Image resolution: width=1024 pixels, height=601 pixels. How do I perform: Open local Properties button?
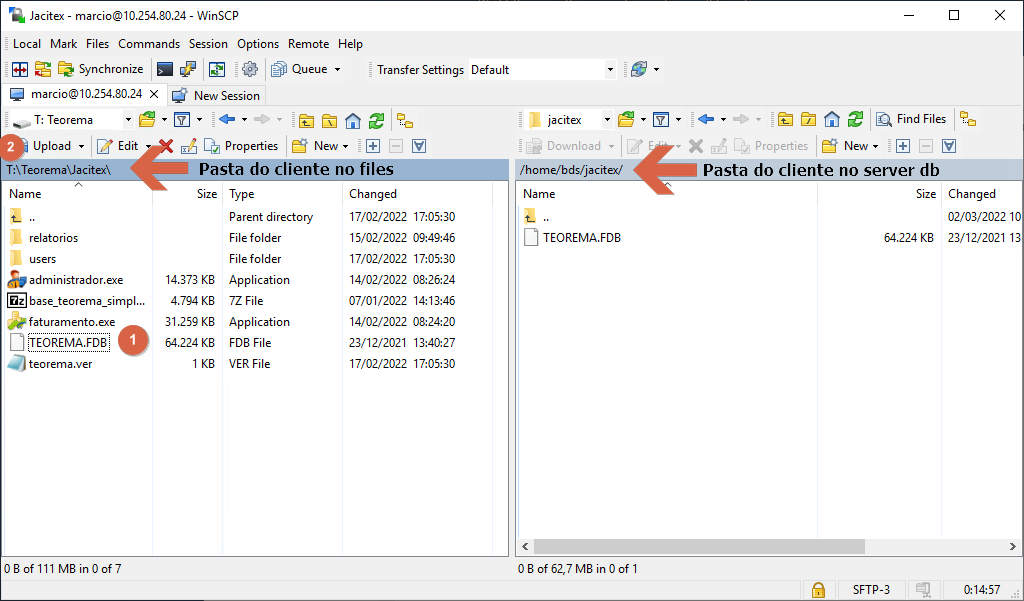pyautogui.click(x=241, y=146)
